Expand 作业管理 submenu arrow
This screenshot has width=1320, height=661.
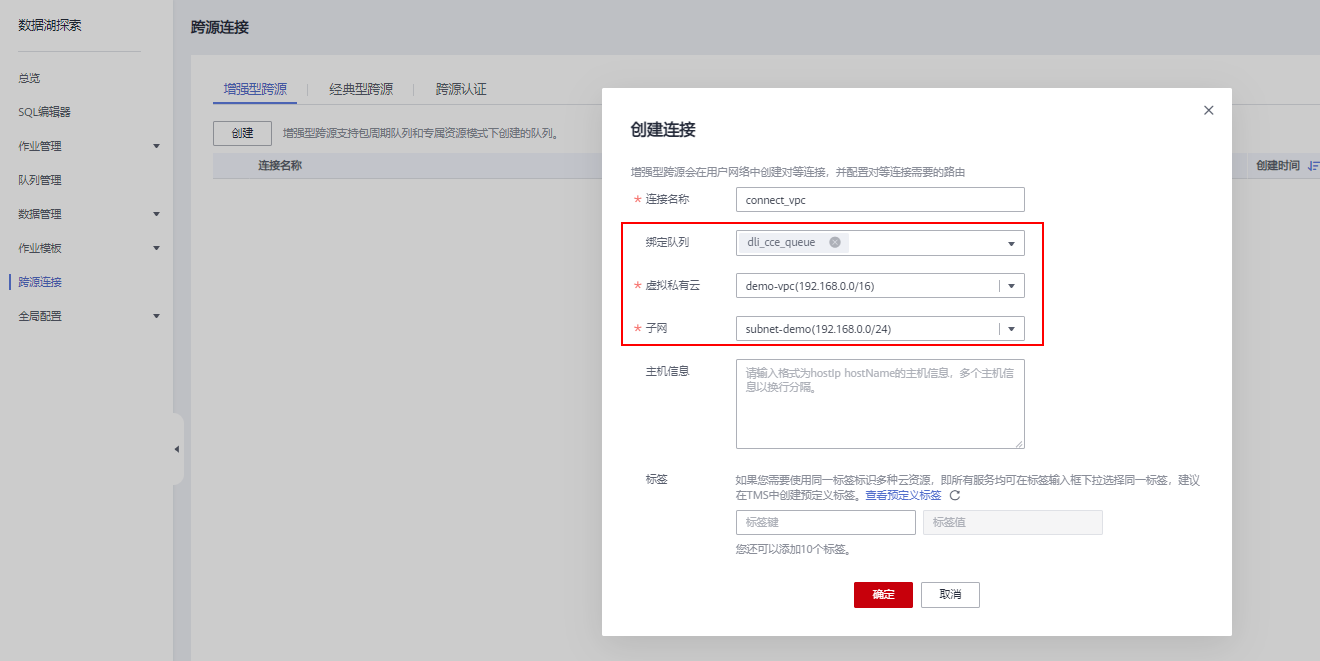pos(156,147)
